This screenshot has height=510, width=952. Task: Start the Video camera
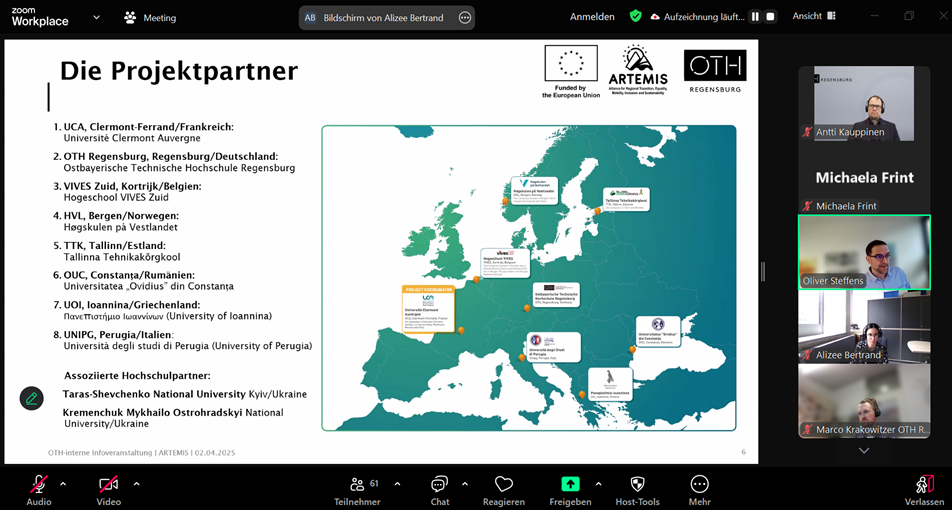109,490
